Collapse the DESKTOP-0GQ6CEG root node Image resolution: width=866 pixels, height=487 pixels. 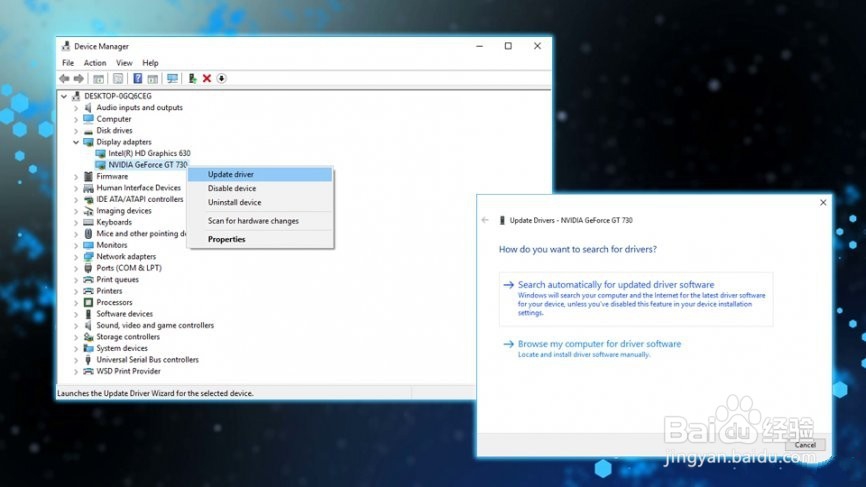point(64,96)
